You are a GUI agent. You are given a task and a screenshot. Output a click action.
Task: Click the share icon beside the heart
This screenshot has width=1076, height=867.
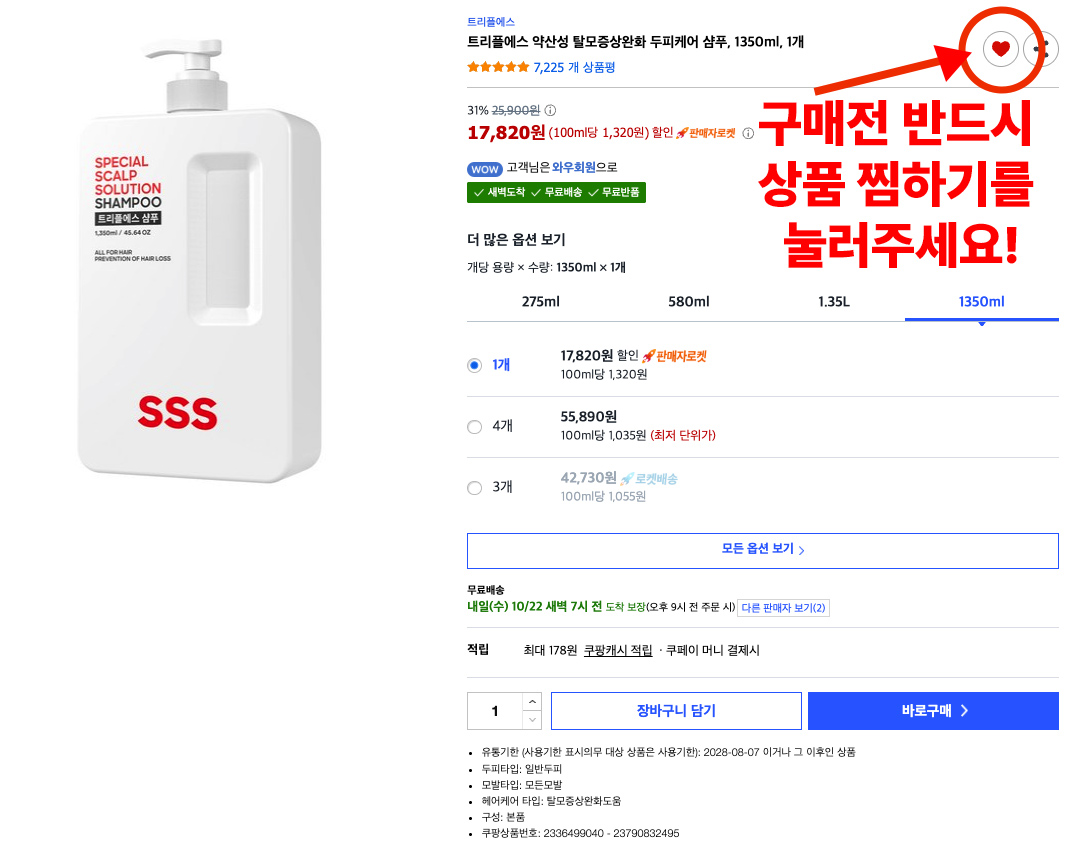[1041, 48]
